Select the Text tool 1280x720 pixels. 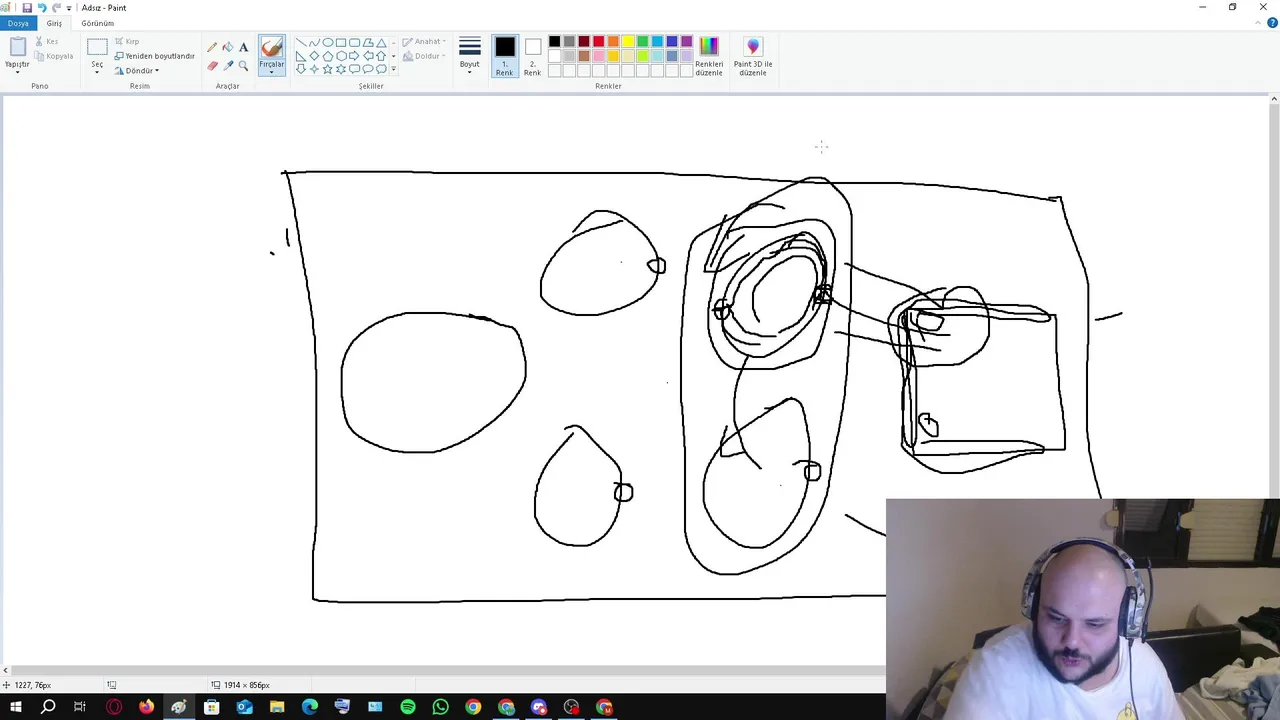pos(243,47)
